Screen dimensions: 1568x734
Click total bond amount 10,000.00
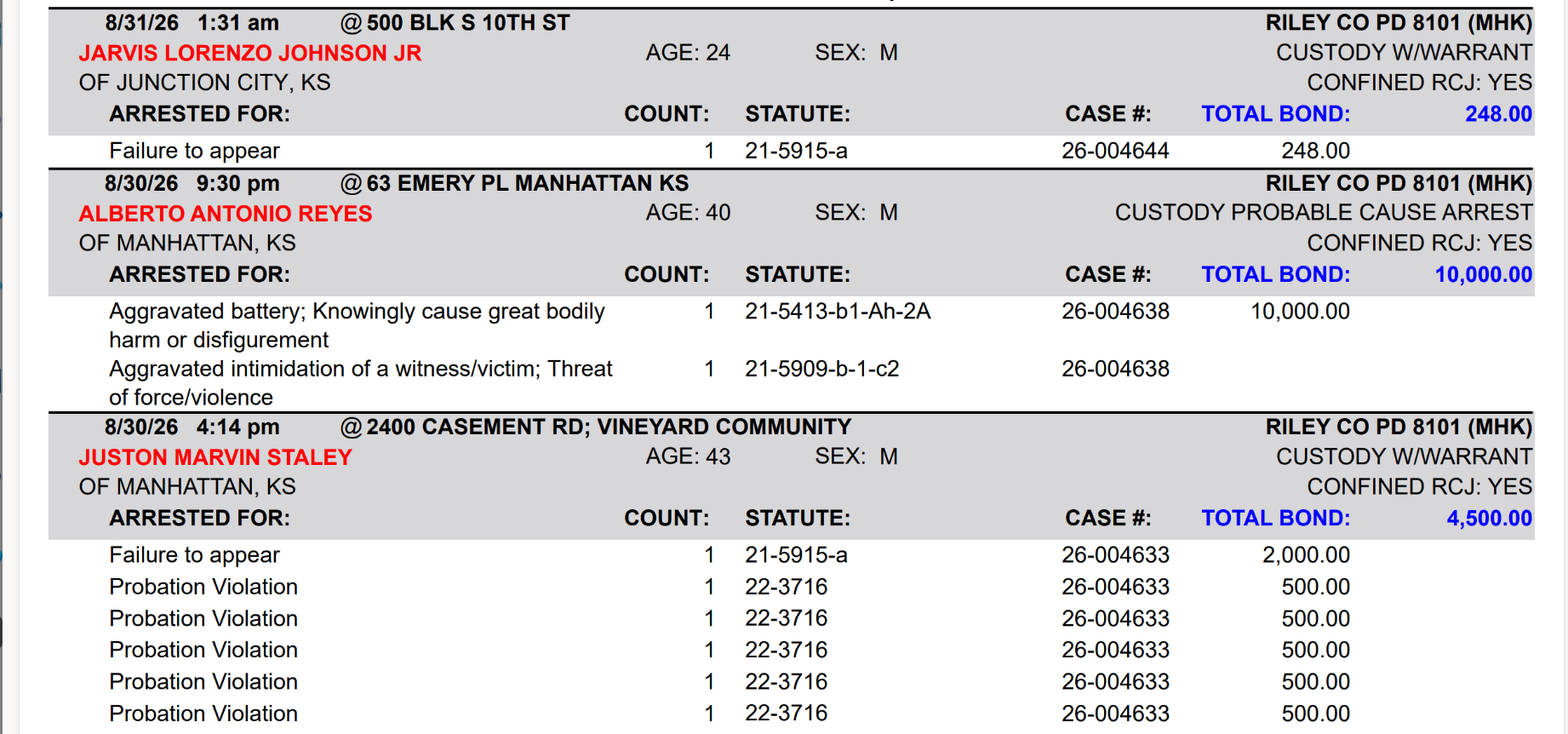(1484, 275)
